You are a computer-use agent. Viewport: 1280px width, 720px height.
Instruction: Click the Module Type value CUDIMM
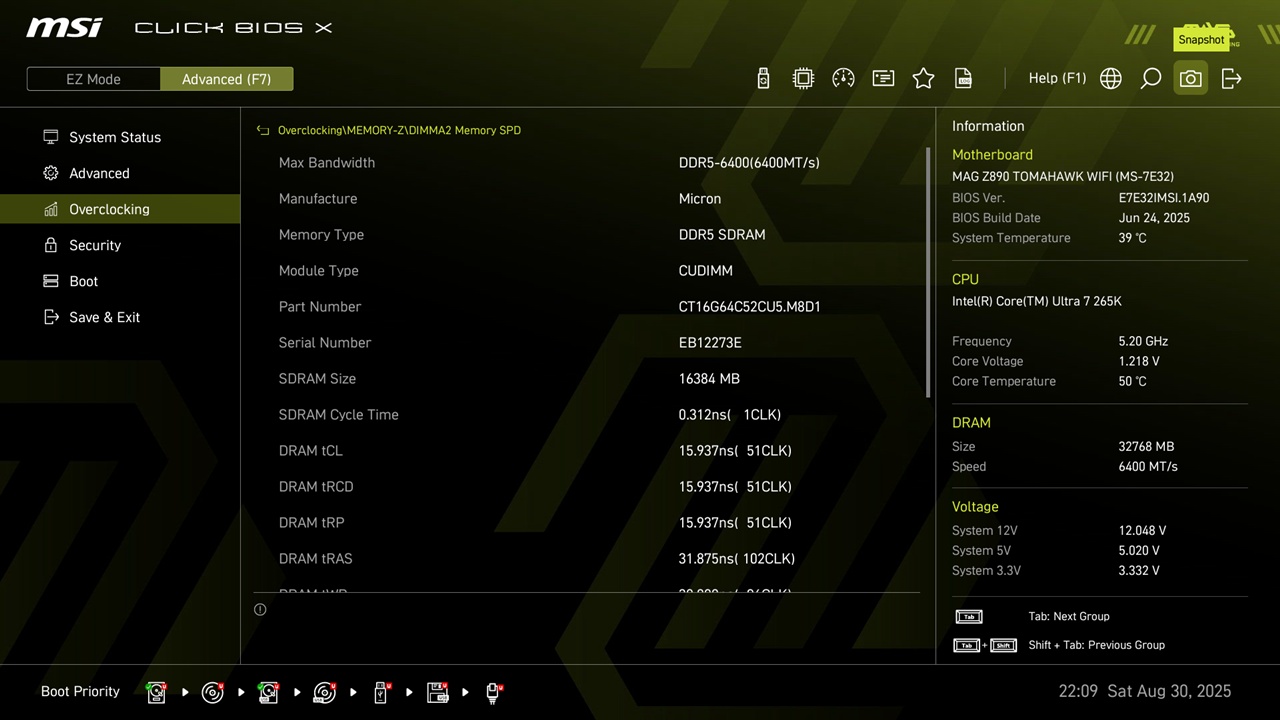(706, 271)
